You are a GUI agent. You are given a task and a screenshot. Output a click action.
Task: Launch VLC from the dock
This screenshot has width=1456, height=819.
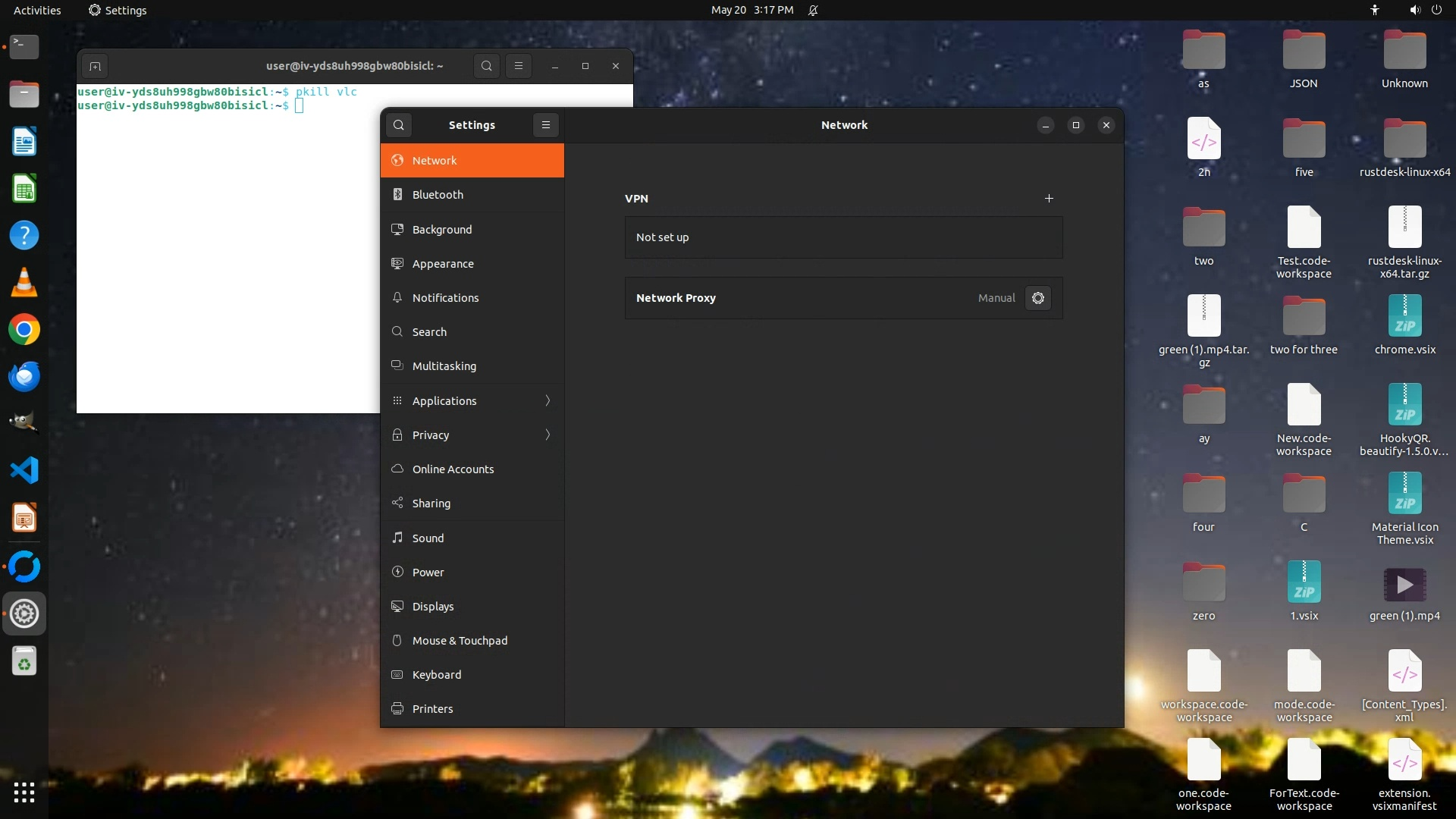click(x=24, y=283)
